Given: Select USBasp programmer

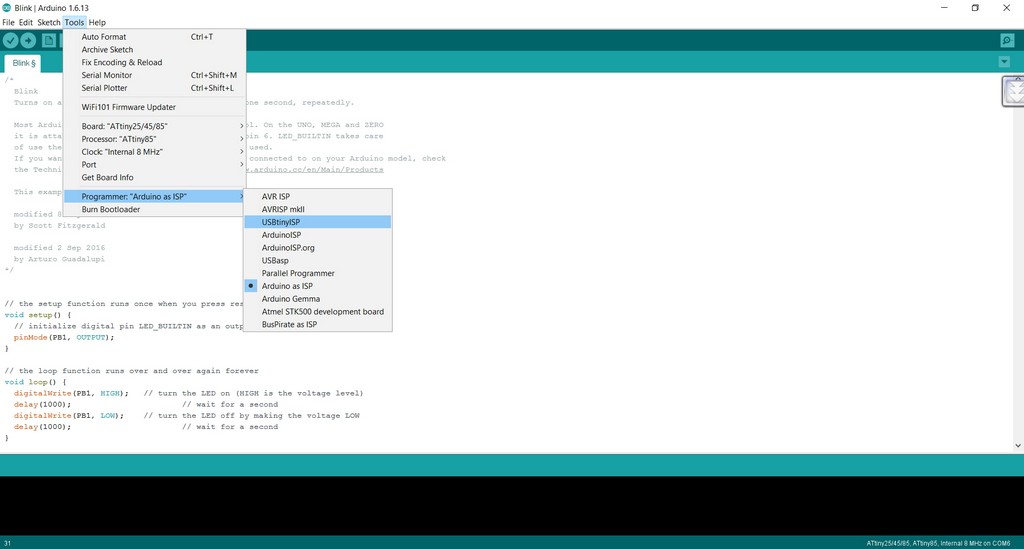Looking at the screenshot, I should point(317,260).
